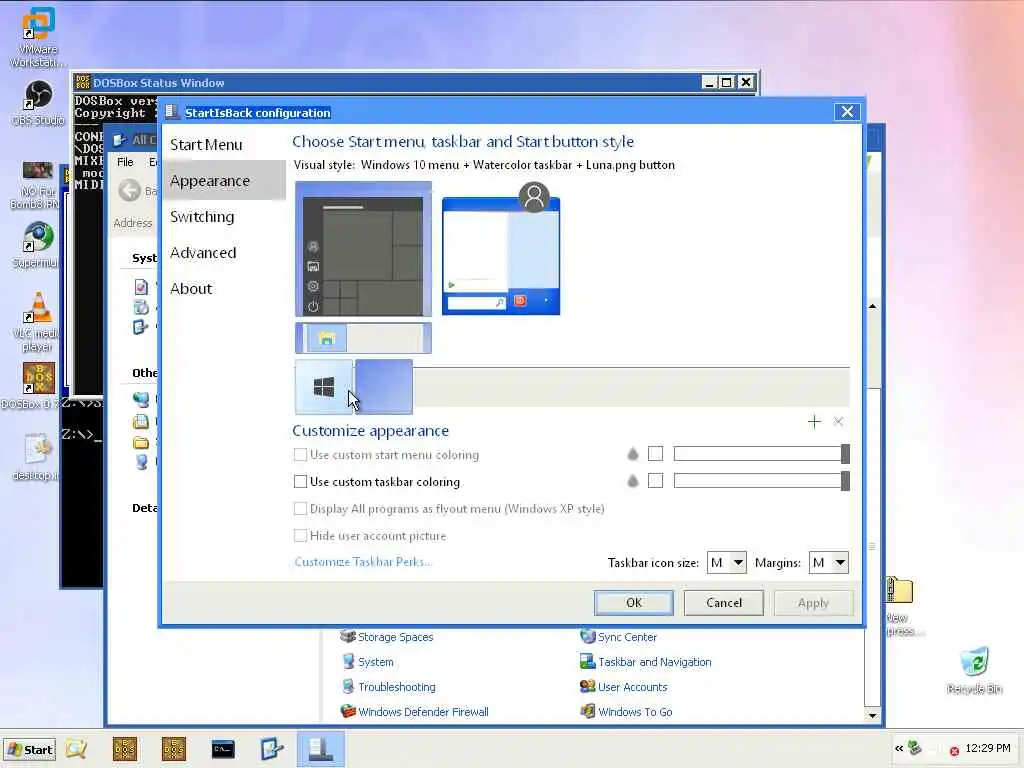1024x768 pixels.
Task: Open the Advanced page
Action: [203, 253]
